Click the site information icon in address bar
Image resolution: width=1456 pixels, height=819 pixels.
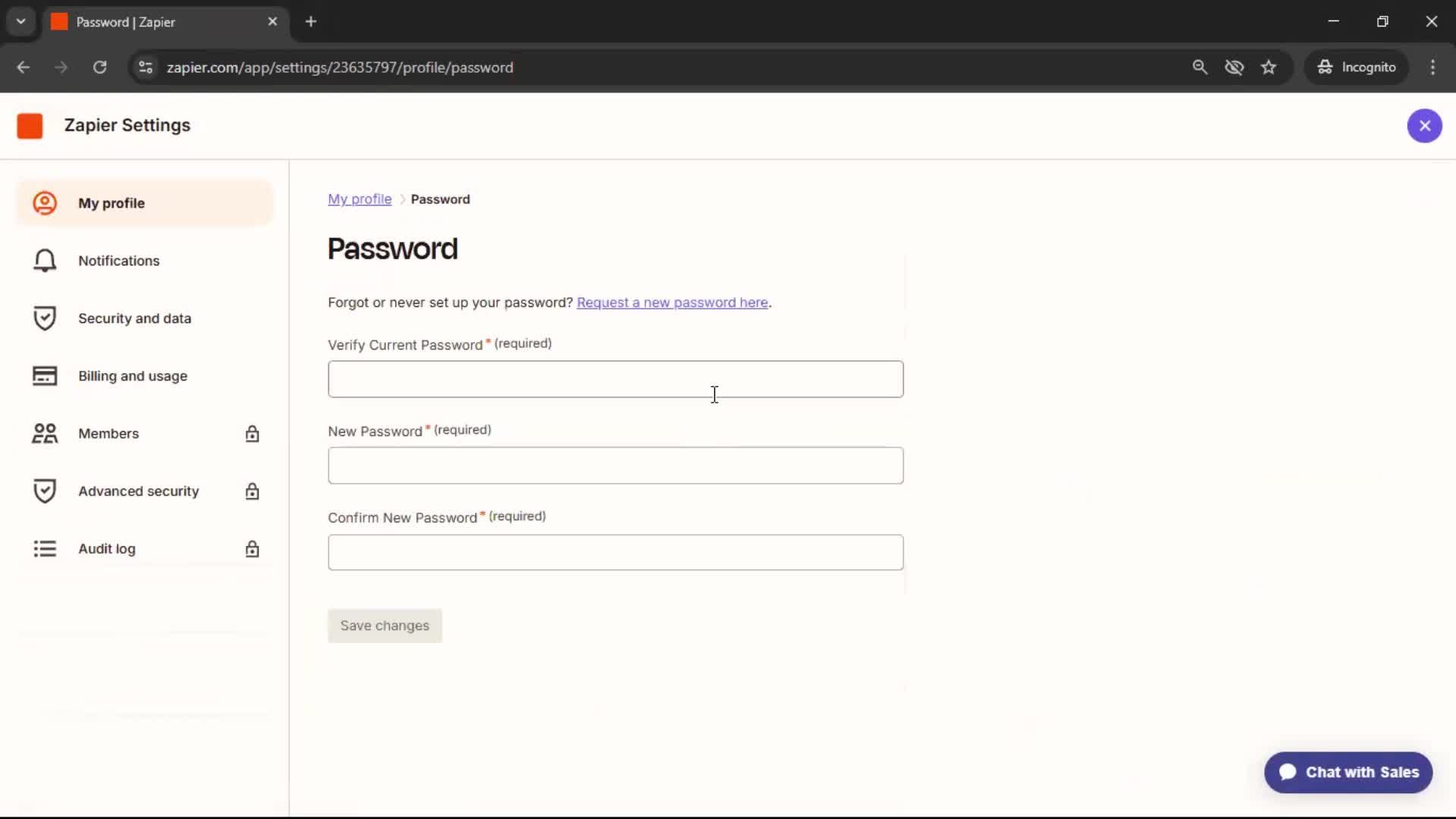tap(146, 67)
